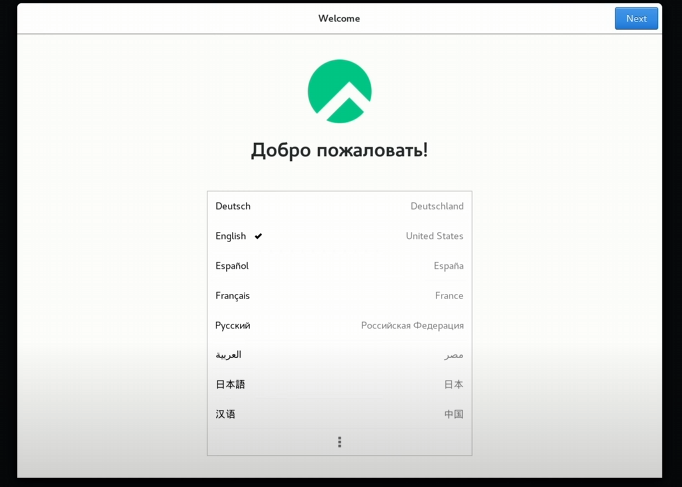Expand more languages via three-dot icon

(339, 442)
